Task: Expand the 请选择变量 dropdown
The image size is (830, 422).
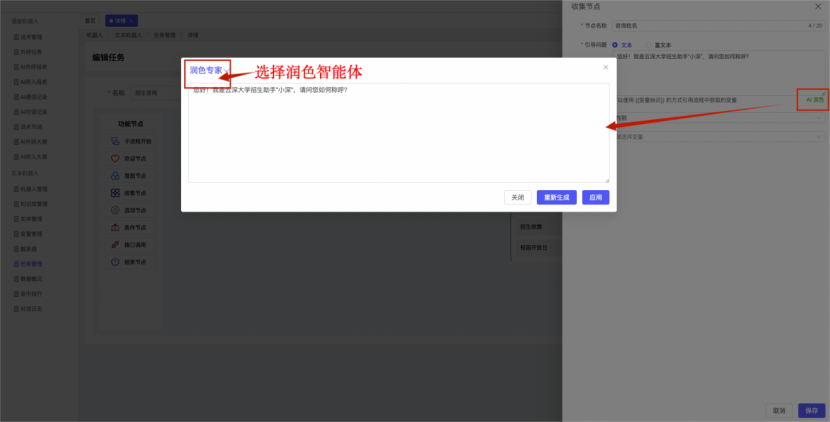Action: pyautogui.click(x=720, y=136)
